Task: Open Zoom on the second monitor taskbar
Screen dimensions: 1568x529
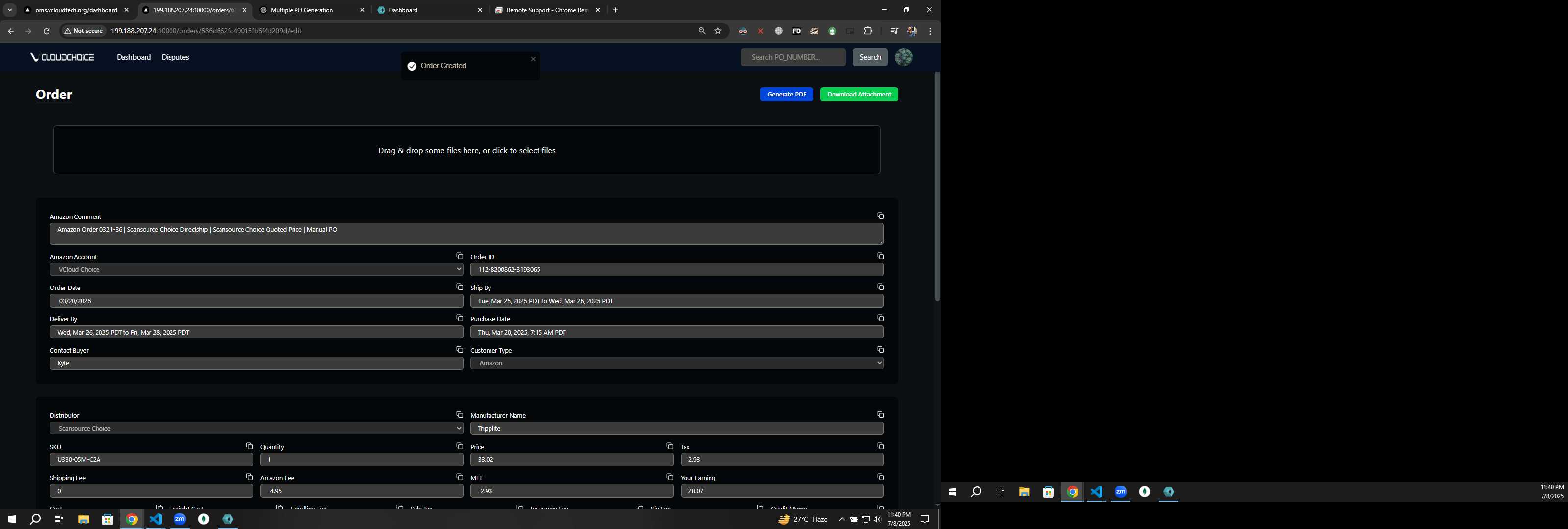Action: 1121,492
